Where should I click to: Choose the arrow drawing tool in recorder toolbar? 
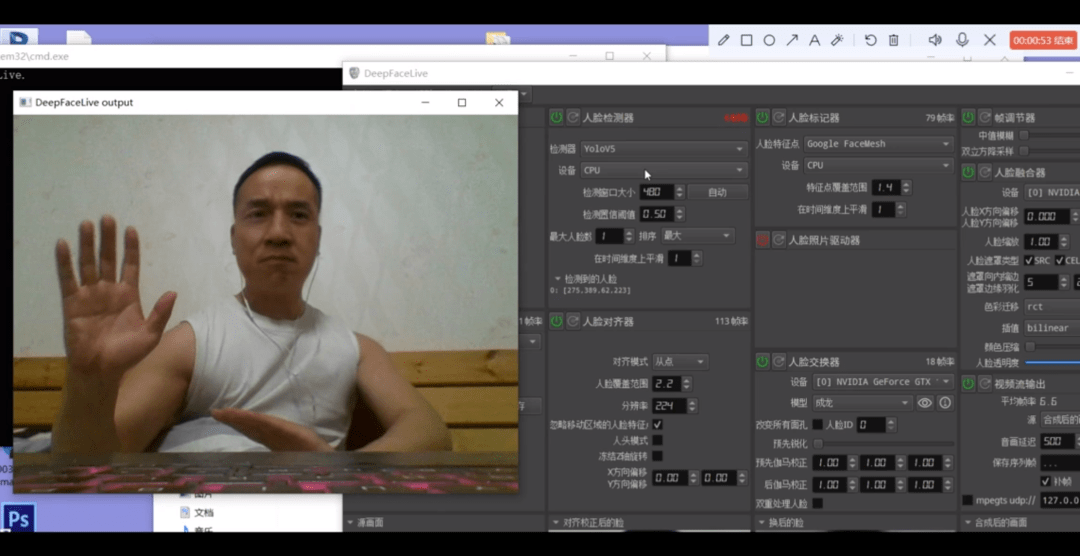(792, 40)
